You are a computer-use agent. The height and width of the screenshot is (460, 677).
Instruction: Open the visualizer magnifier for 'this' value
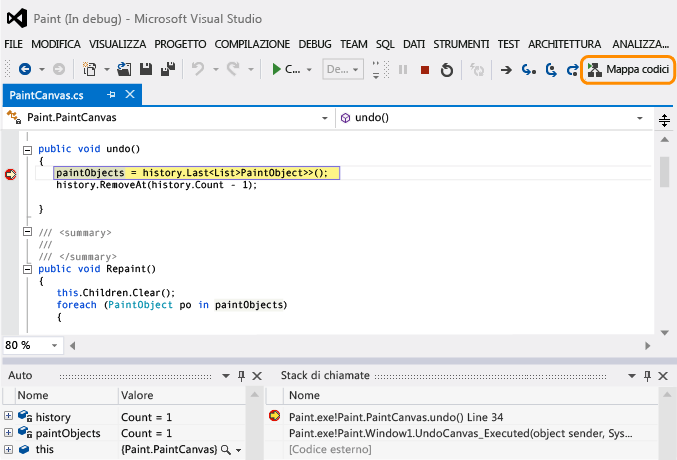tap(225, 450)
